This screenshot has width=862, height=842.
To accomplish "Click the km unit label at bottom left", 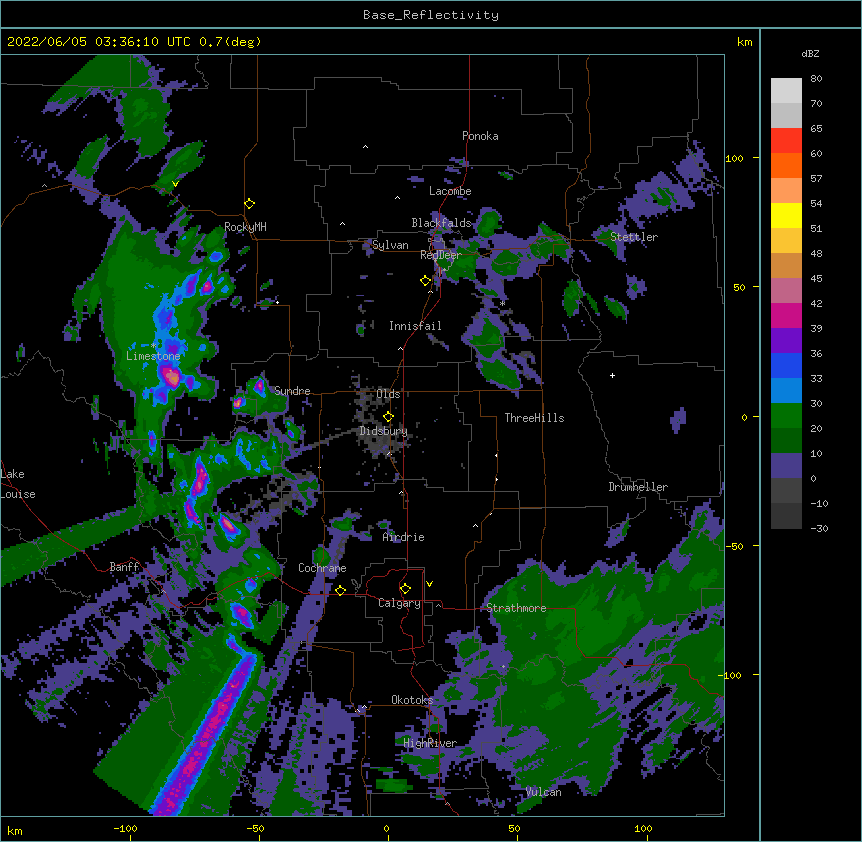I will (15, 831).
